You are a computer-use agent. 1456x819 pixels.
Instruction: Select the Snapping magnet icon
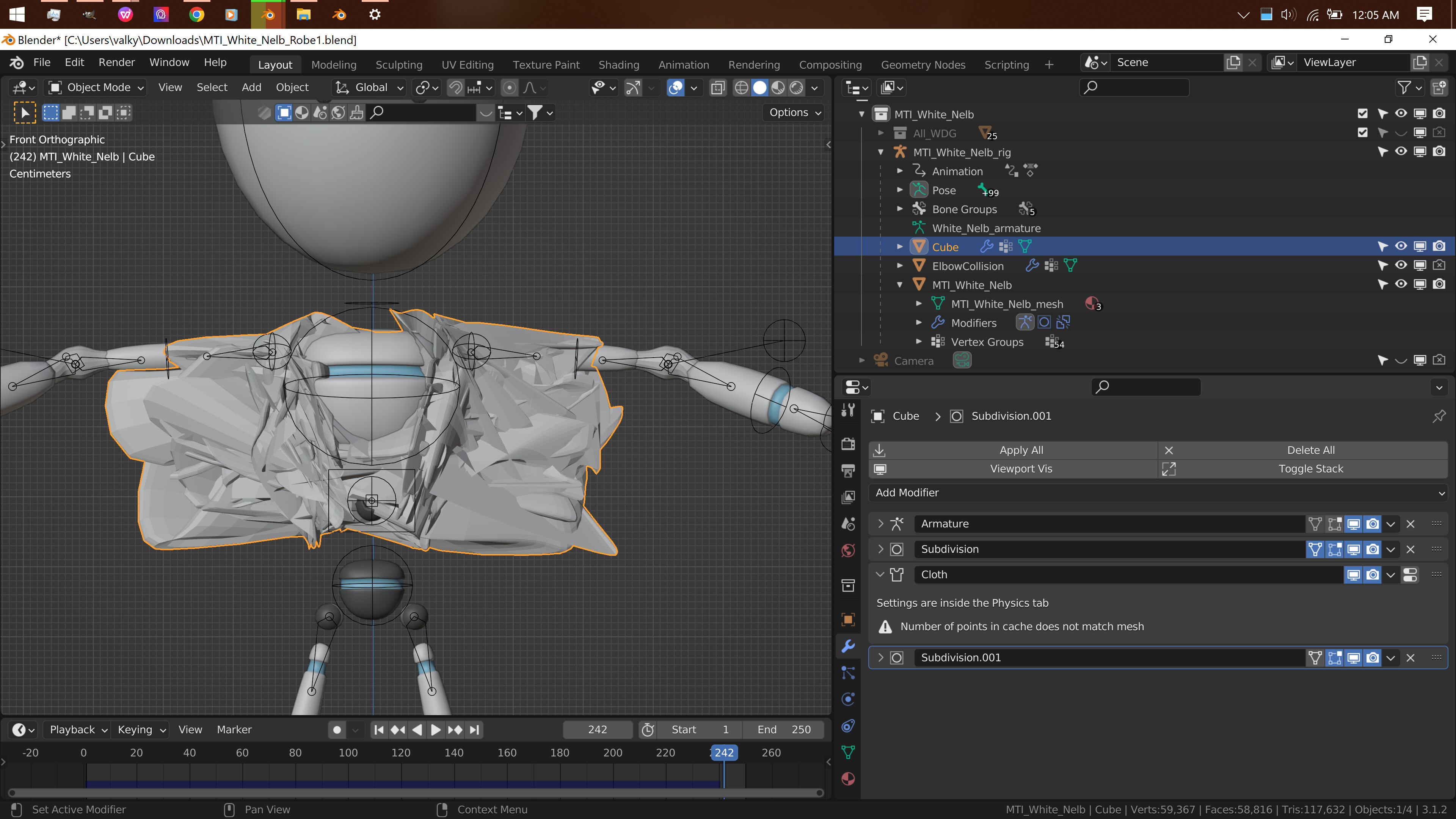click(x=455, y=88)
